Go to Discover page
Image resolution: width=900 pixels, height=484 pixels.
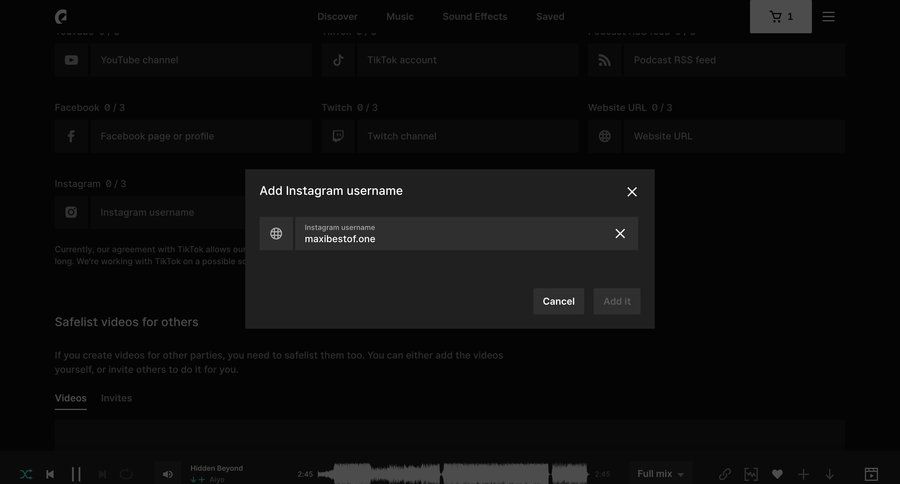(337, 17)
